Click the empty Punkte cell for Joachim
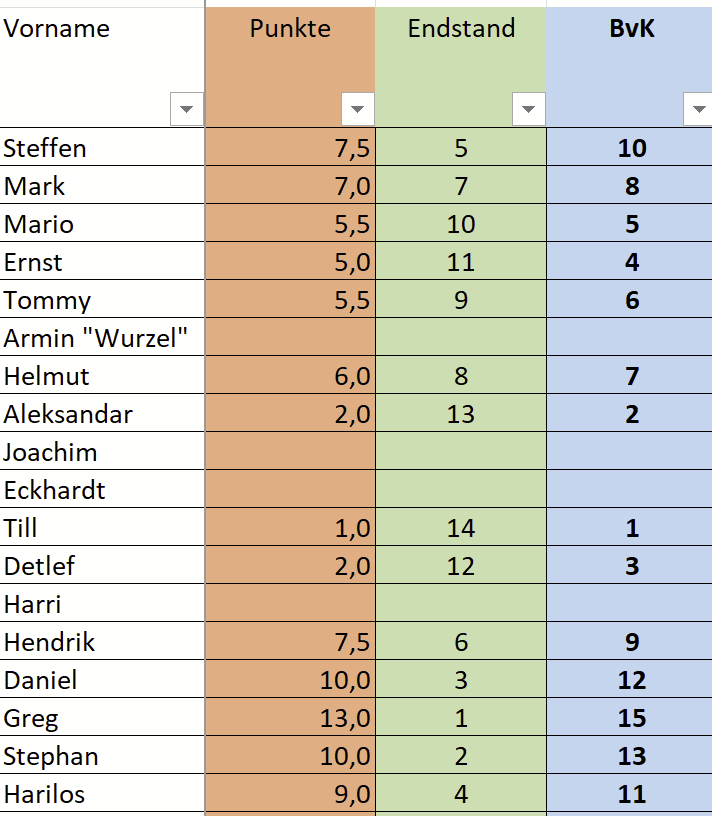Image resolution: width=712 pixels, height=816 pixels. (x=290, y=453)
